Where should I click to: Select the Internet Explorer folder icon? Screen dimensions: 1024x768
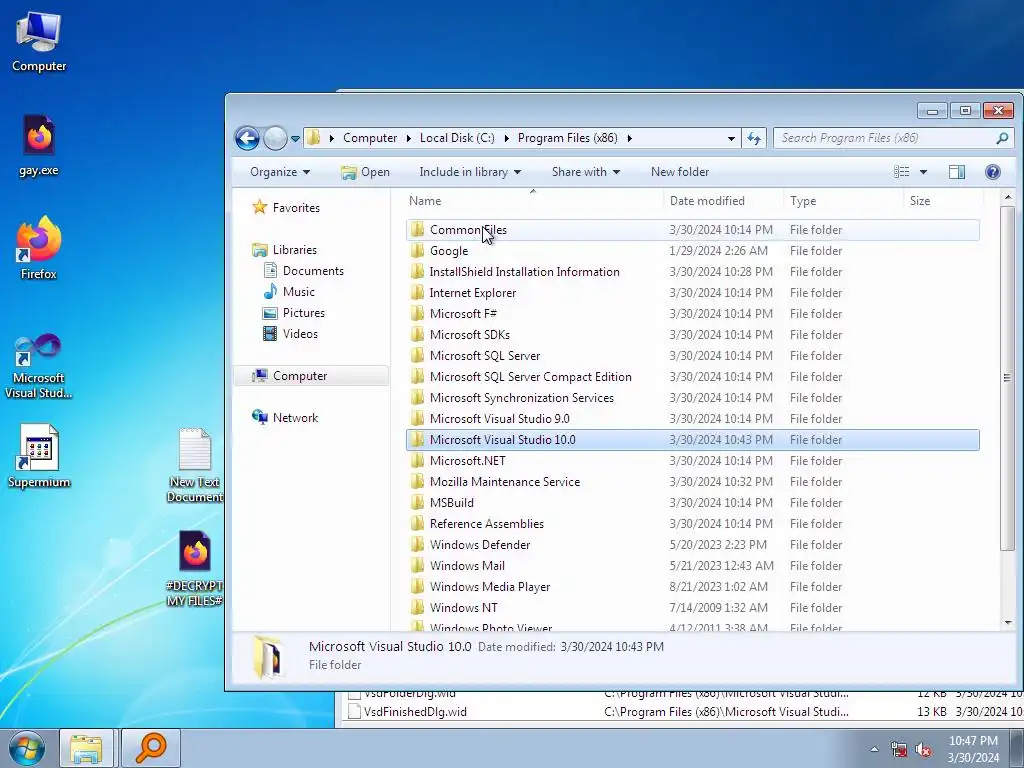pyautogui.click(x=417, y=293)
